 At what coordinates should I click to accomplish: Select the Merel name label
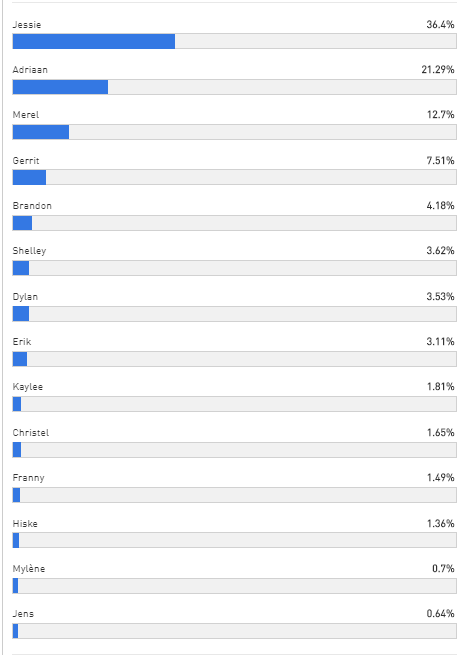point(26,115)
